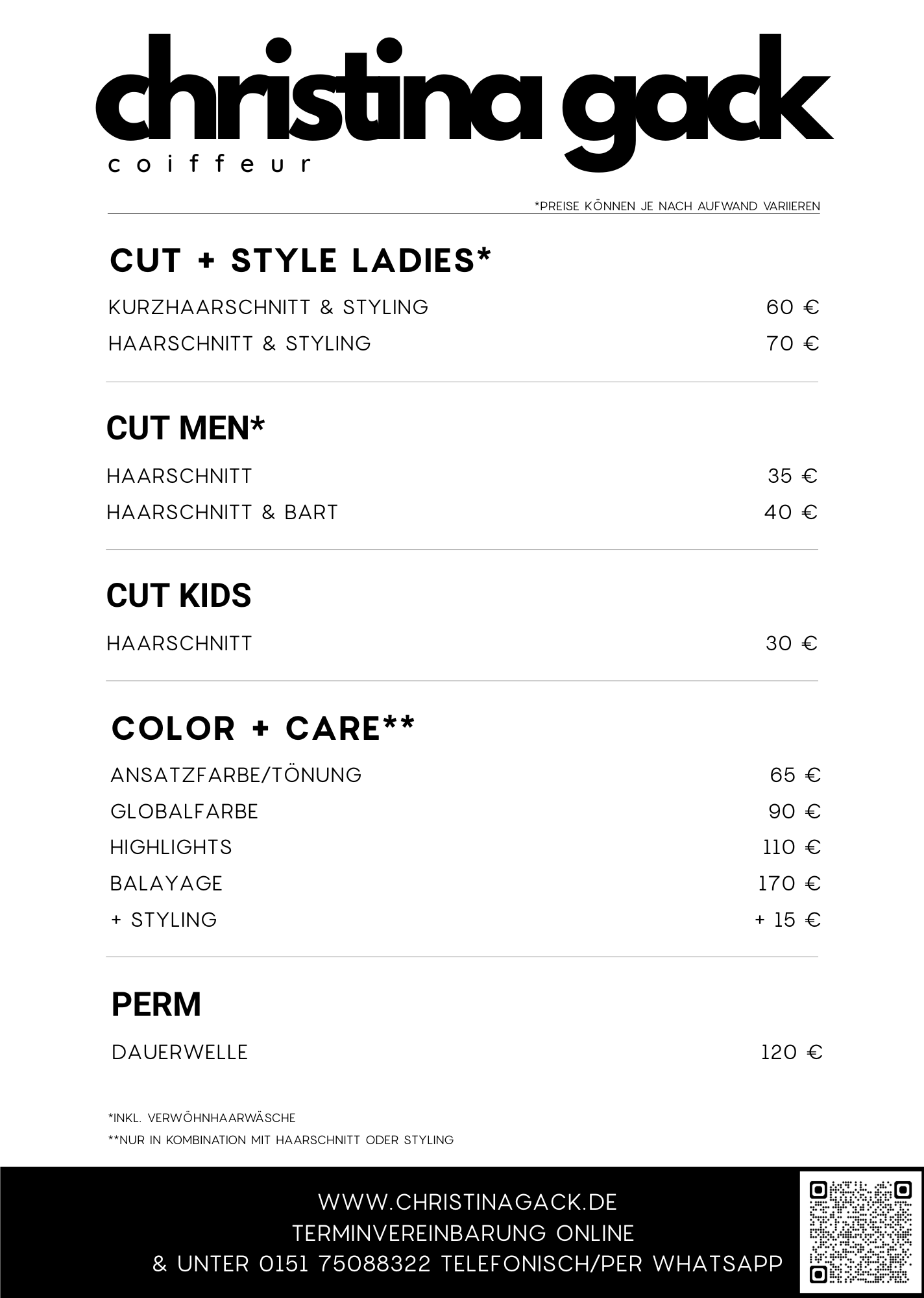Click the Globalfarbe service entry
The height and width of the screenshot is (1298, 924).
click(184, 812)
